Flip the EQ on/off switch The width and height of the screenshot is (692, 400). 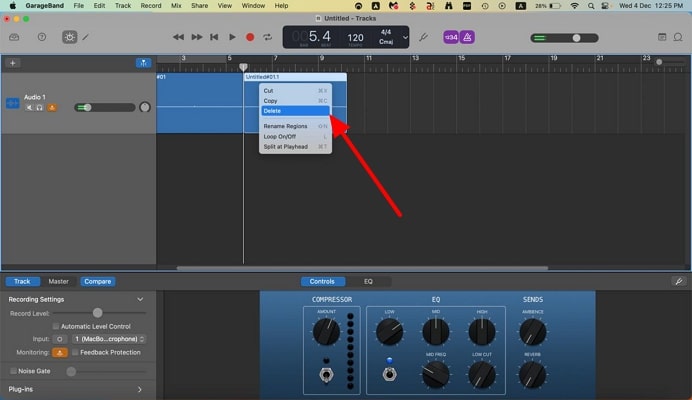[x=389, y=373]
